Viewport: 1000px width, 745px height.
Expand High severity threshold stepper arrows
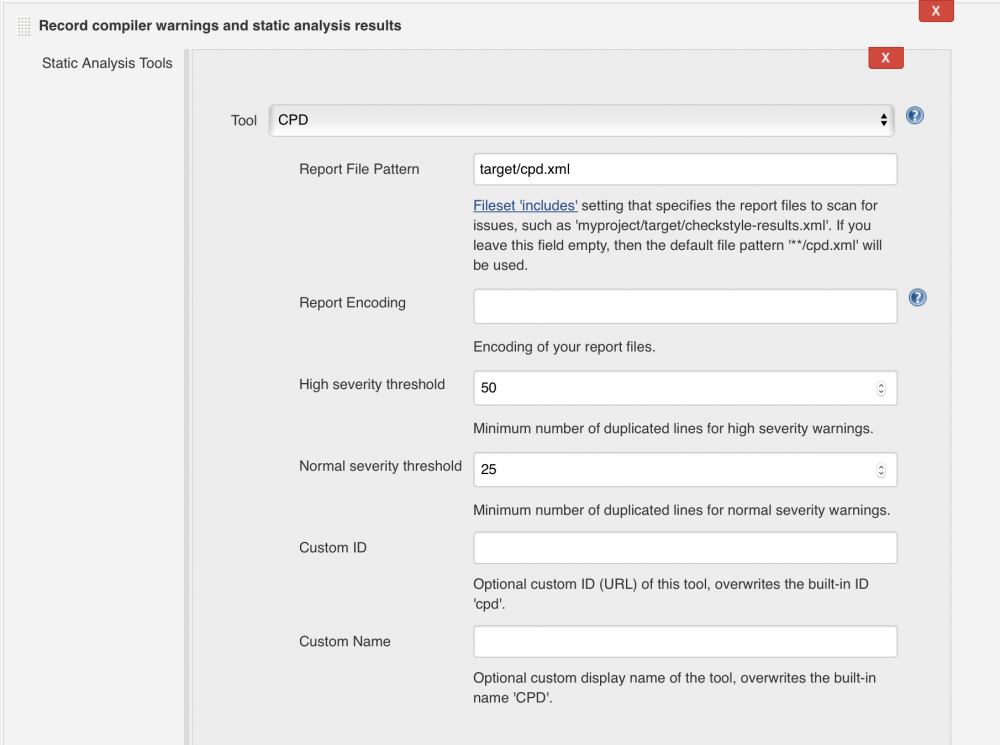[x=882, y=388]
